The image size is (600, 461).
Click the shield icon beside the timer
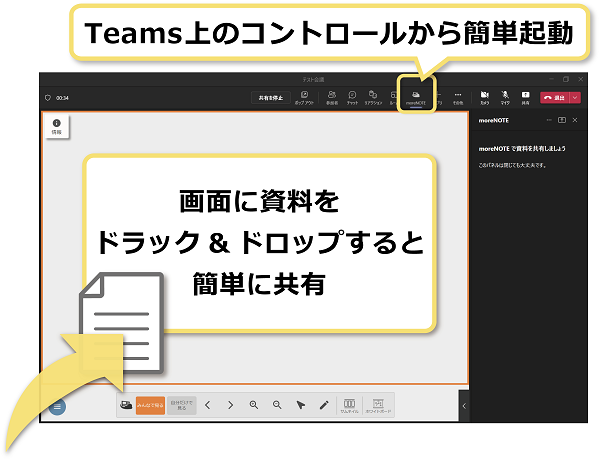48,98
